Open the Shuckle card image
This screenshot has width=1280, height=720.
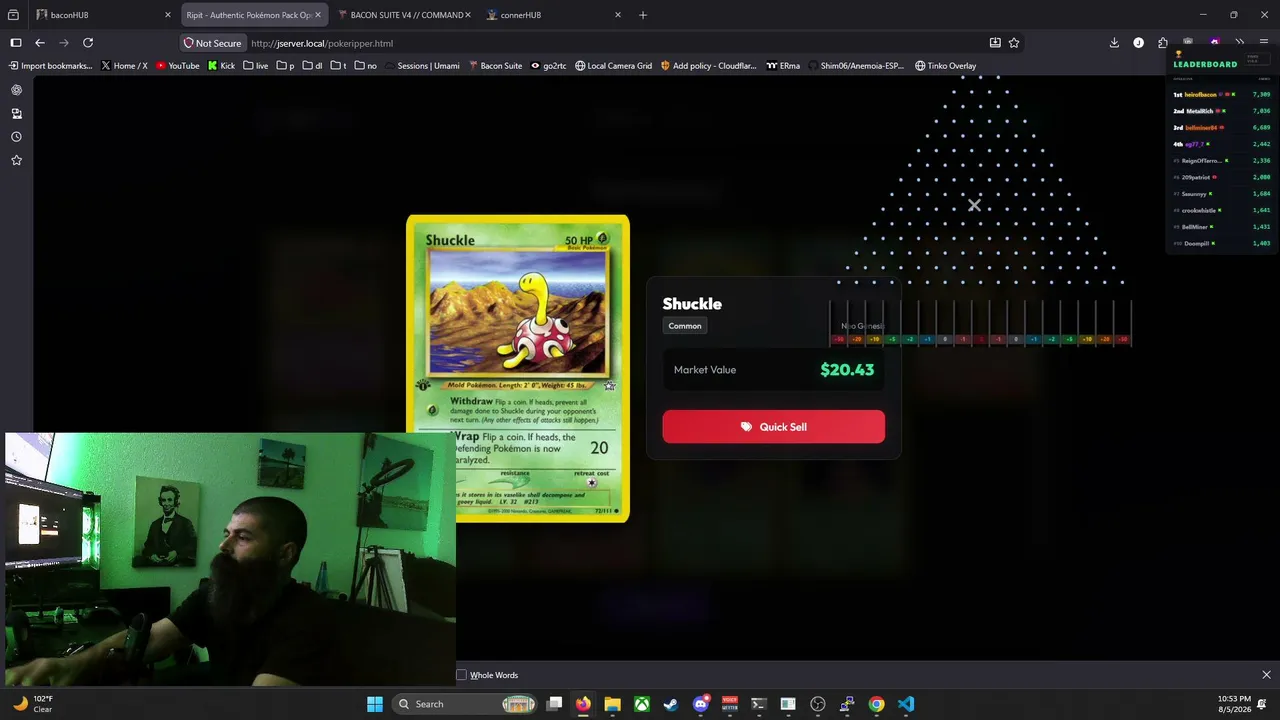click(518, 368)
